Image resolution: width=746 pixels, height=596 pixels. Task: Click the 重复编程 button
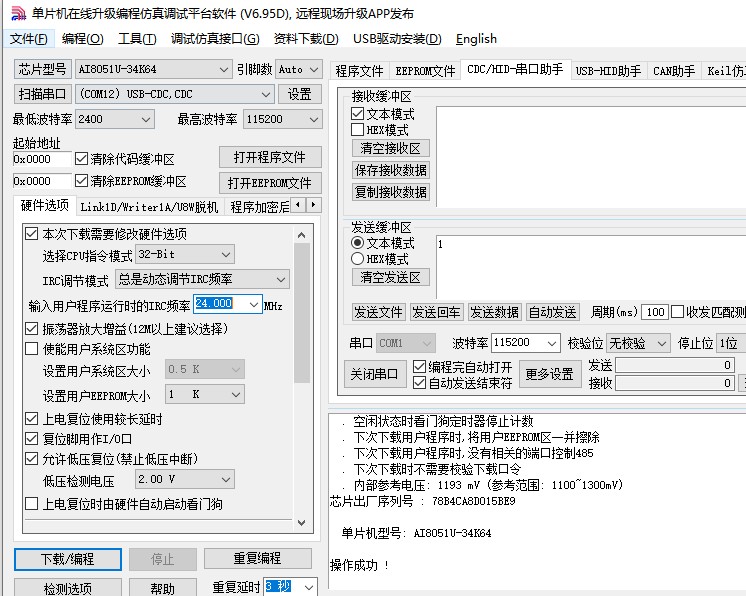258,558
